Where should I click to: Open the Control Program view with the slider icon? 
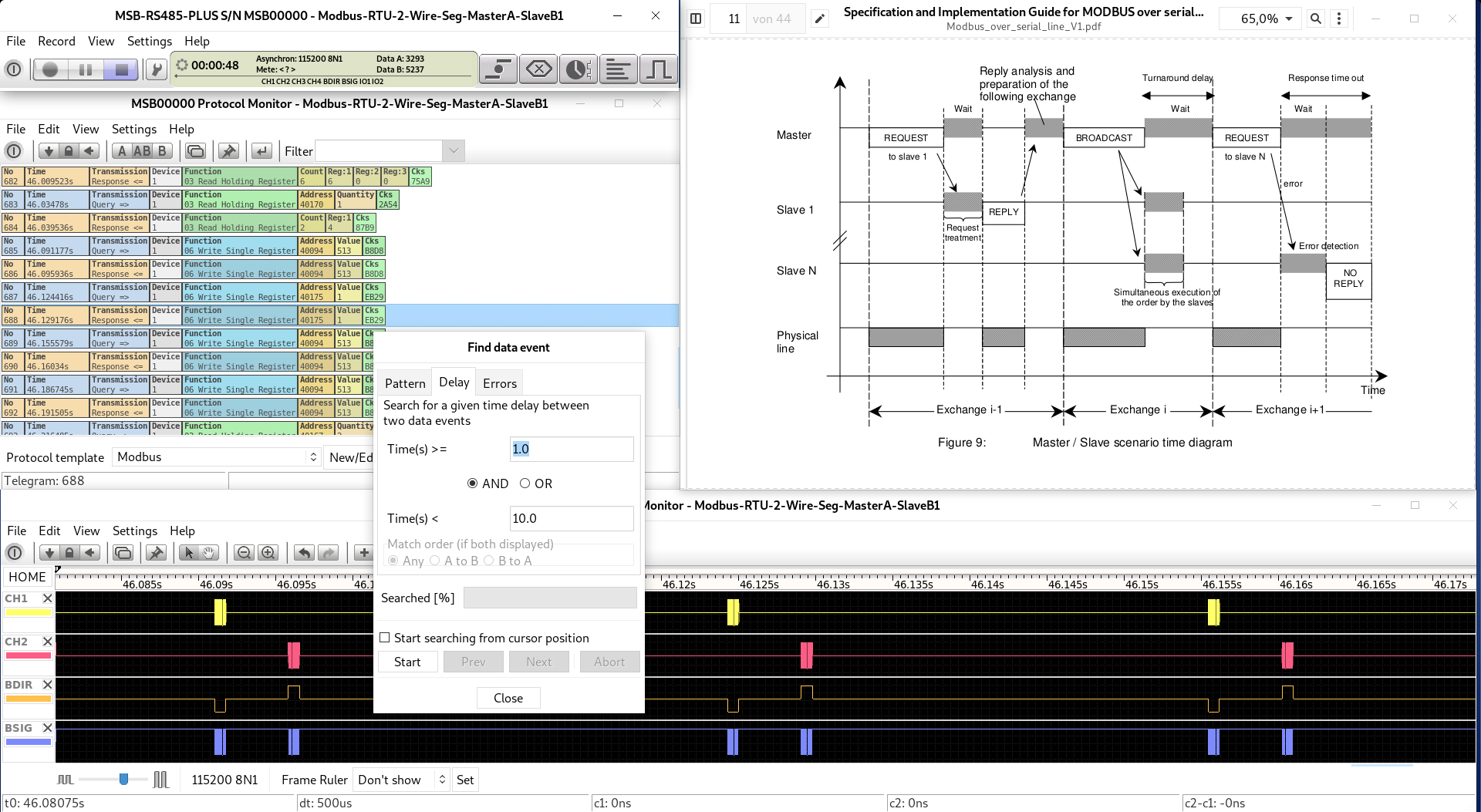pyautogui.click(x=498, y=69)
